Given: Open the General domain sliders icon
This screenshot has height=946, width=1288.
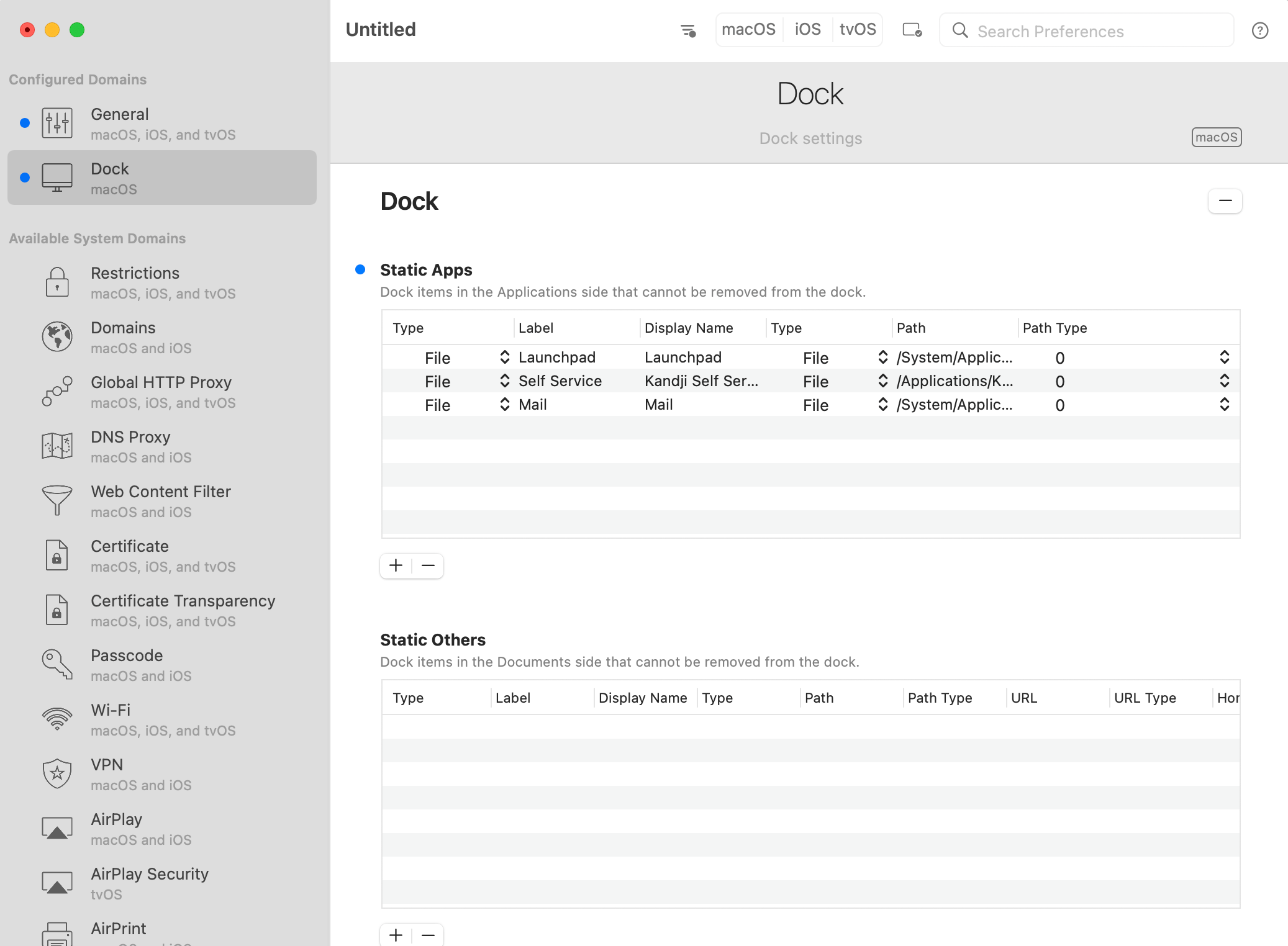Looking at the screenshot, I should 57,123.
